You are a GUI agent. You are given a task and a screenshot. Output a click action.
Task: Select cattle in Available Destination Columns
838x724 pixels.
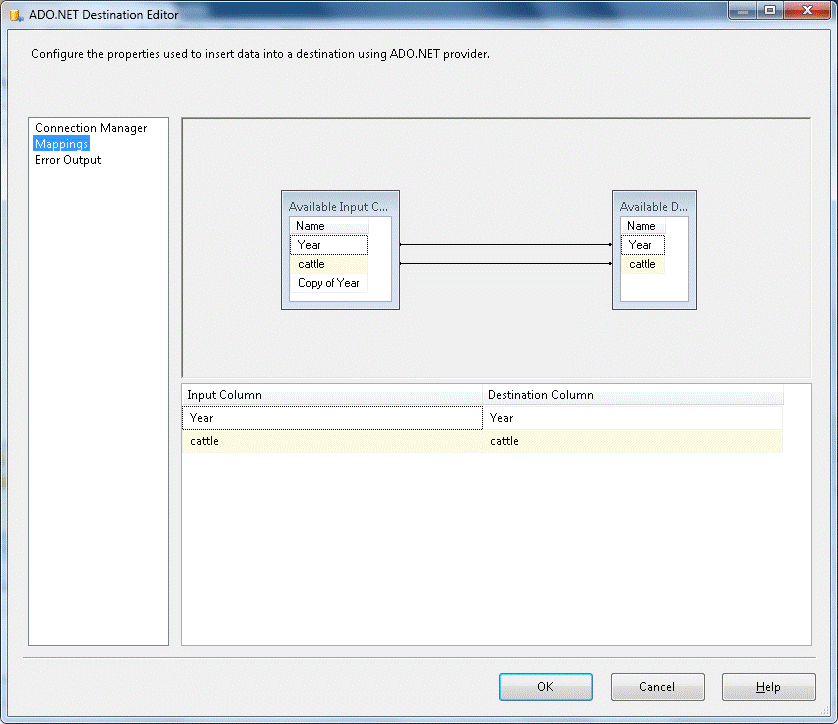[x=643, y=264]
